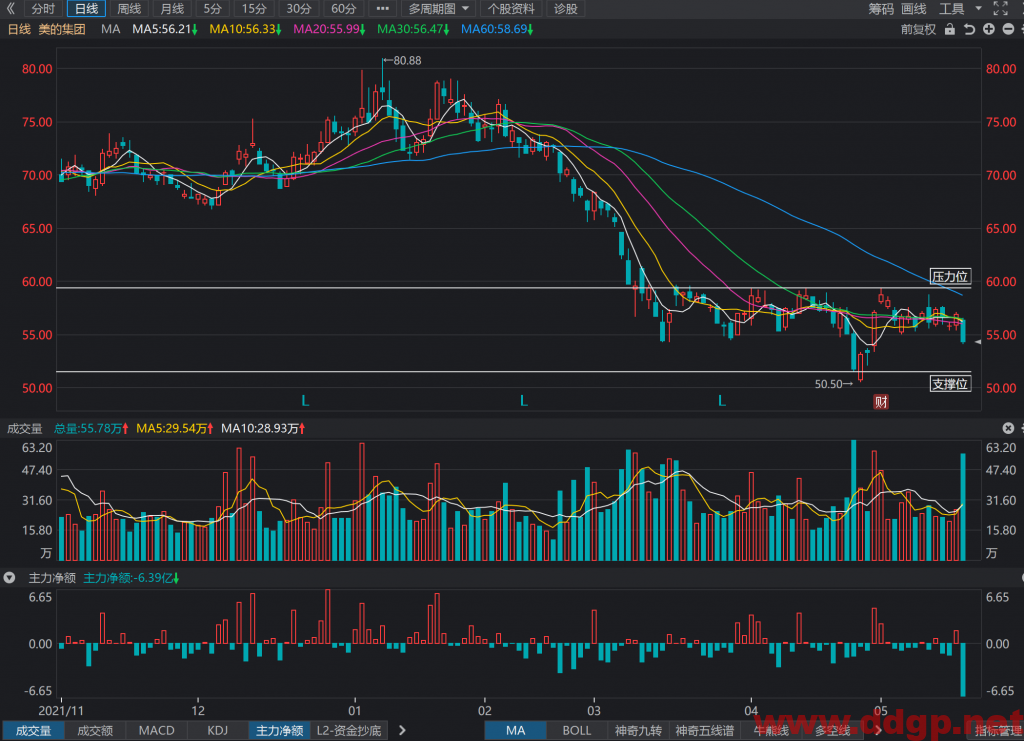Select the 15分 period

[x=254, y=8]
